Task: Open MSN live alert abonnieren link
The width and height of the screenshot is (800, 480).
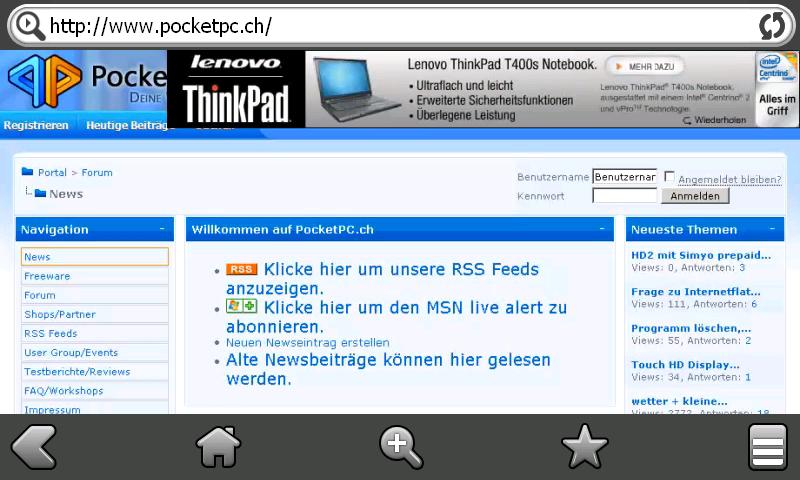Action: point(396,317)
